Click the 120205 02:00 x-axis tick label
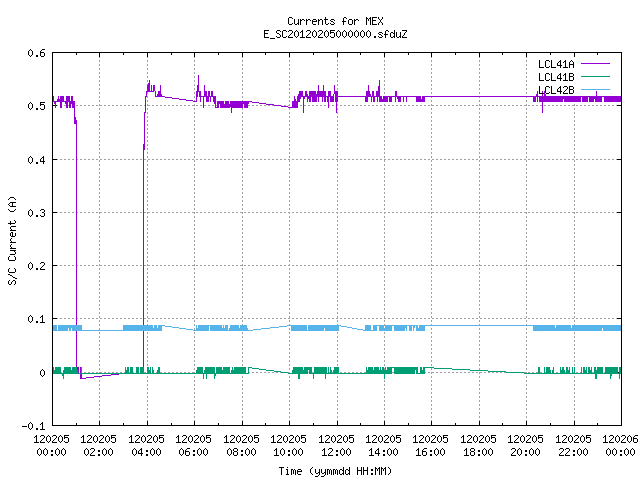Screen dimensions: 640x480 click(98, 446)
